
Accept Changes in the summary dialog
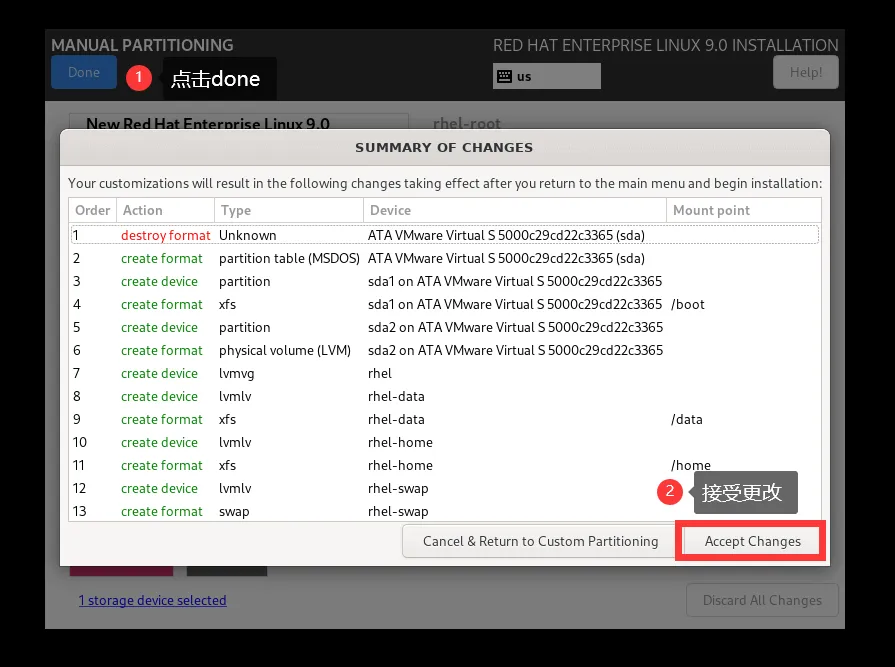752,541
